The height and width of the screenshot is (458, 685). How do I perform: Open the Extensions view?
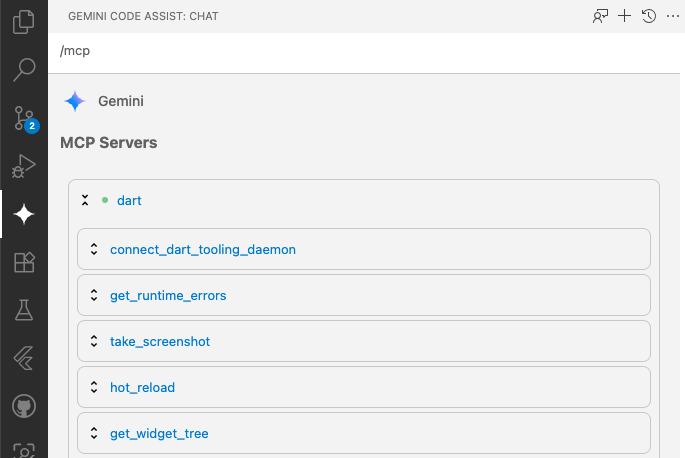[x=24, y=262]
